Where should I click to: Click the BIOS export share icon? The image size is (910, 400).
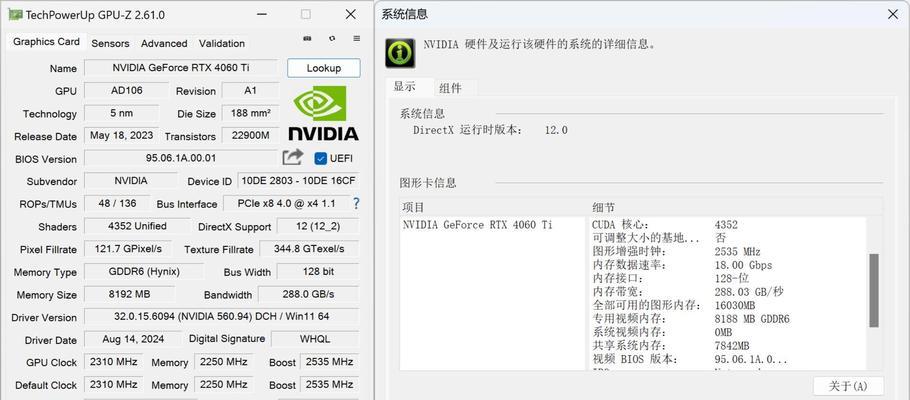[x=293, y=157]
